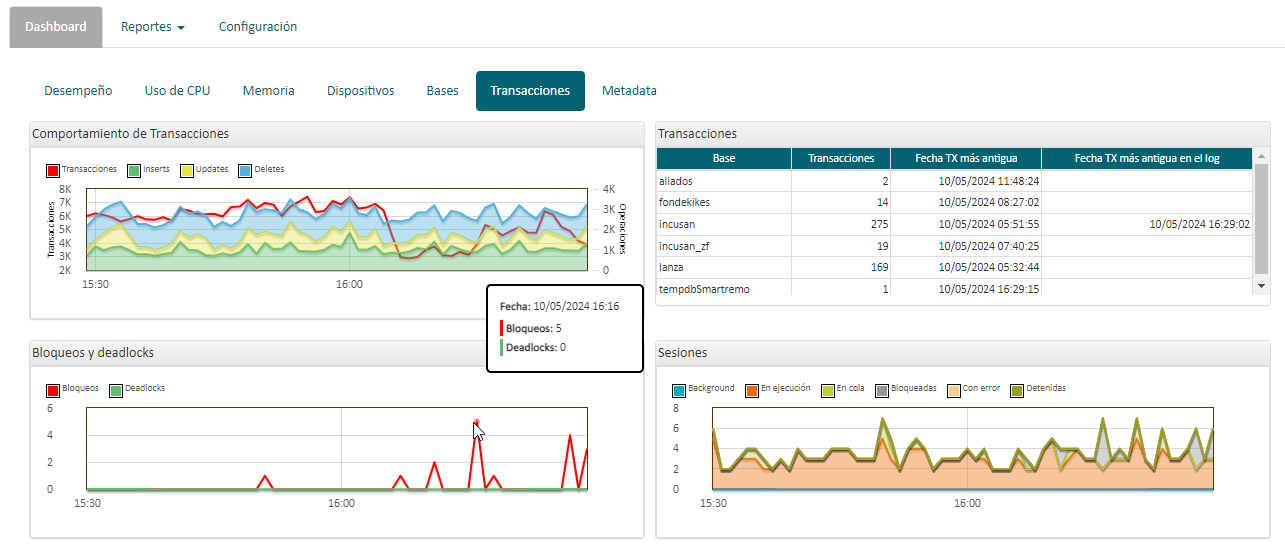Toggle Con error sessions legend icon

coord(954,389)
